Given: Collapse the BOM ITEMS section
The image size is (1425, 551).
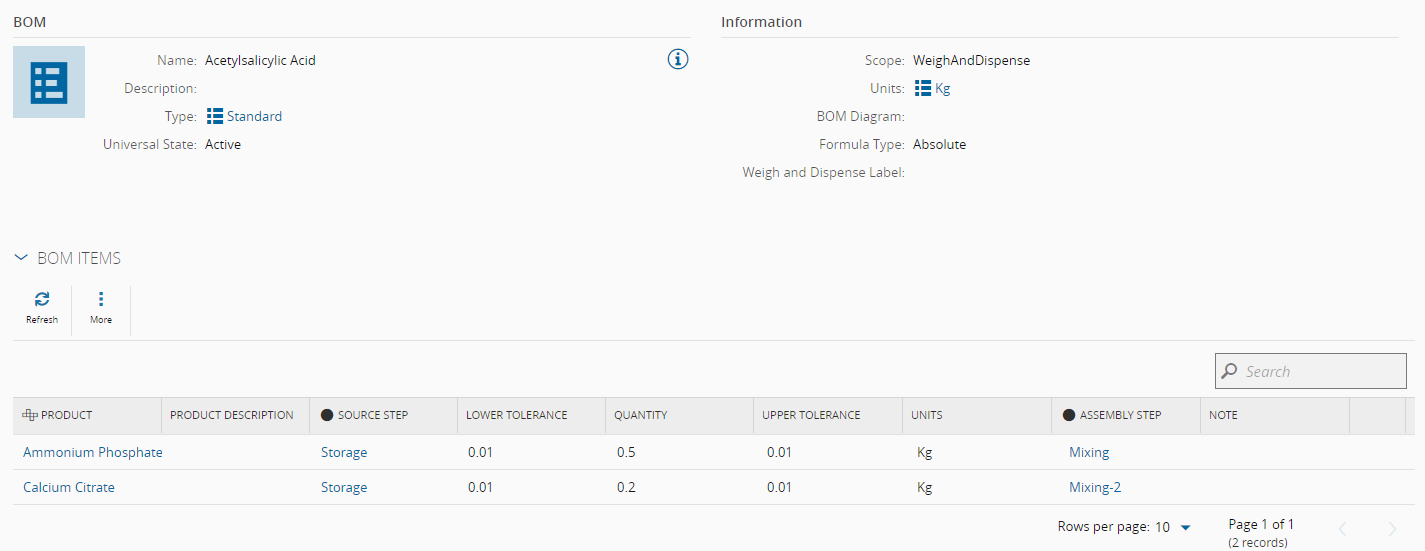Looking at the screenshot, I should [21, 258].
